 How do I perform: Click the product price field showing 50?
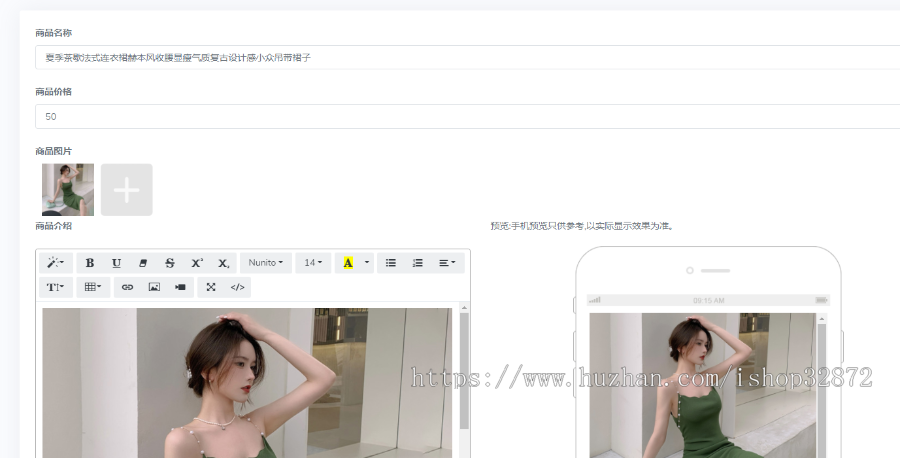click(x=467, y=117)
